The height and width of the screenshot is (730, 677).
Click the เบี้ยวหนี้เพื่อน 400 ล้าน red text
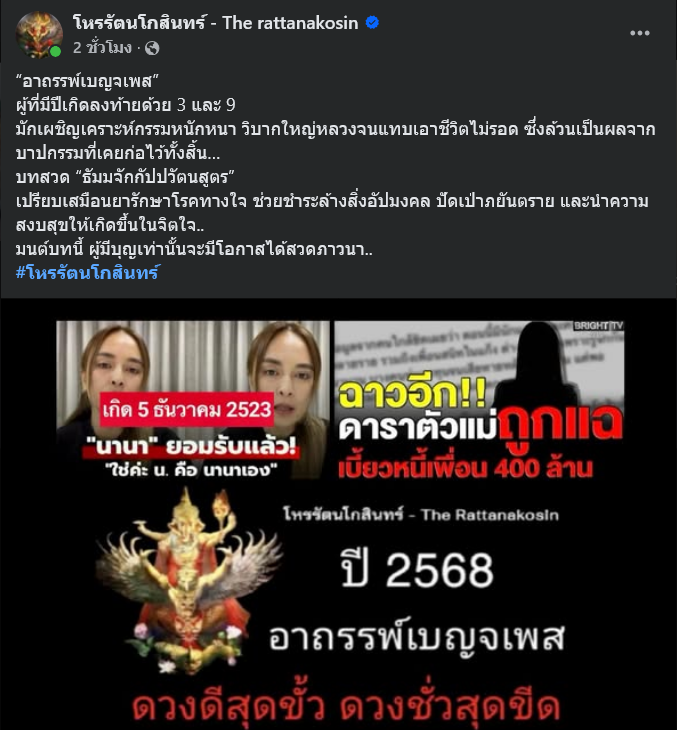(x=466, y=468)
